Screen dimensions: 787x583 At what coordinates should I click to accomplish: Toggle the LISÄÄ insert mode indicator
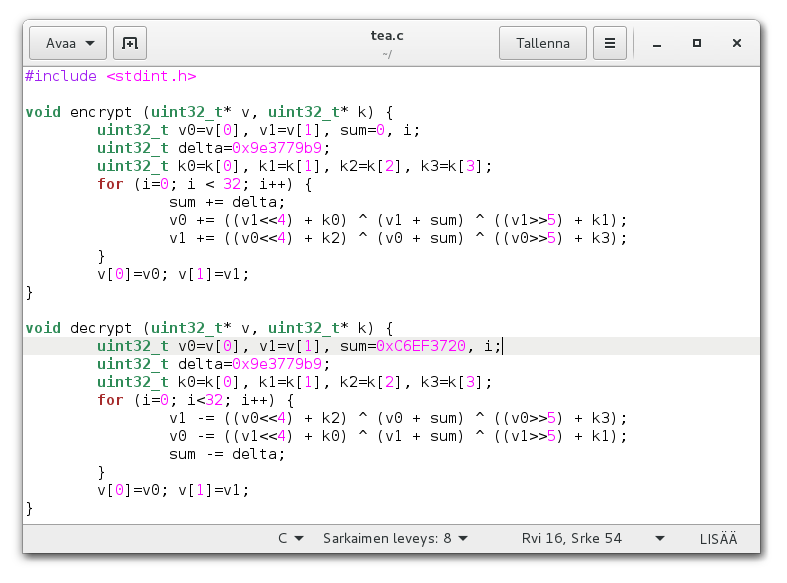[x=718, y=538]
